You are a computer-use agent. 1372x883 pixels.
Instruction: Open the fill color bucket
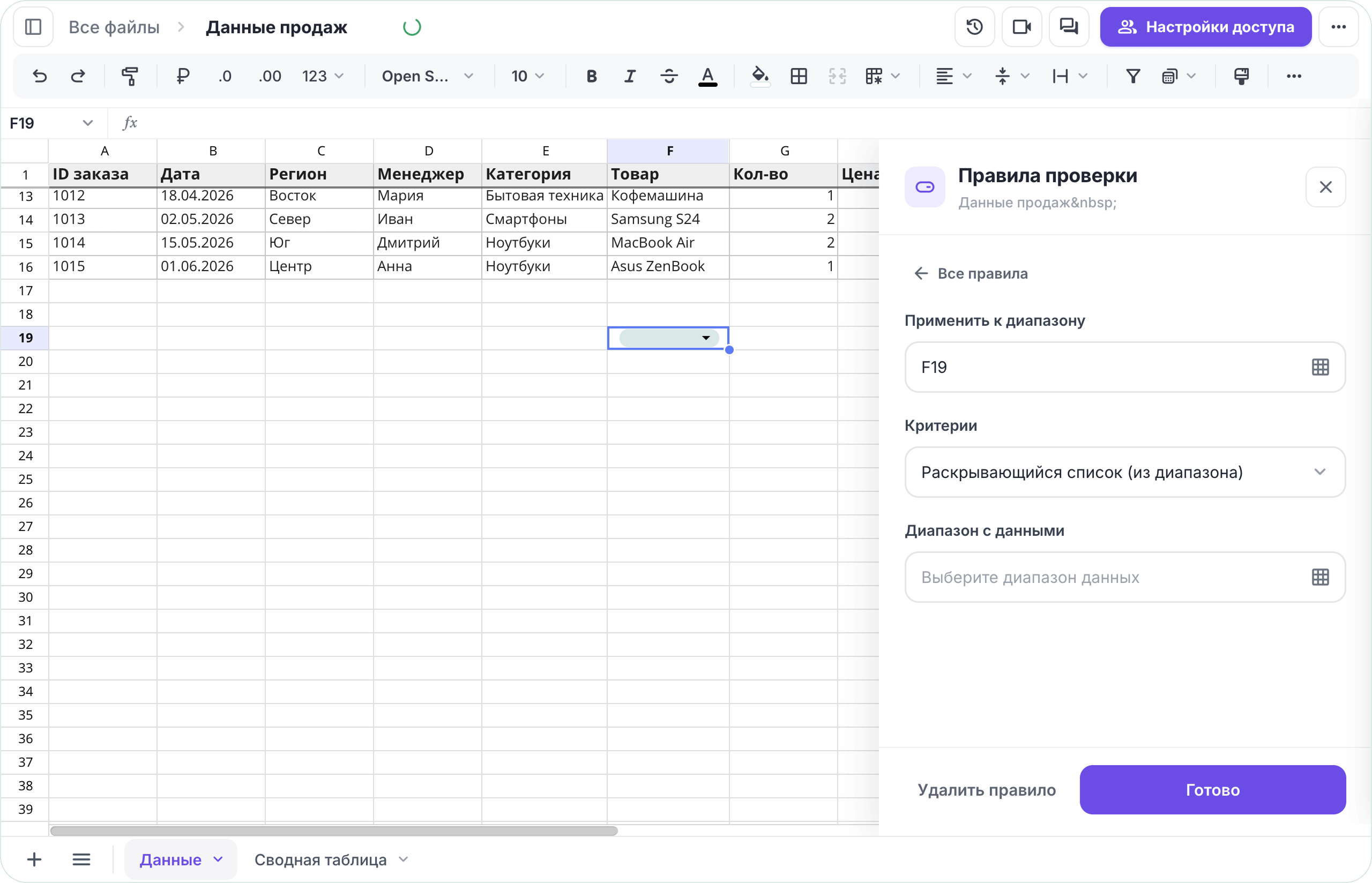(760, 76)
